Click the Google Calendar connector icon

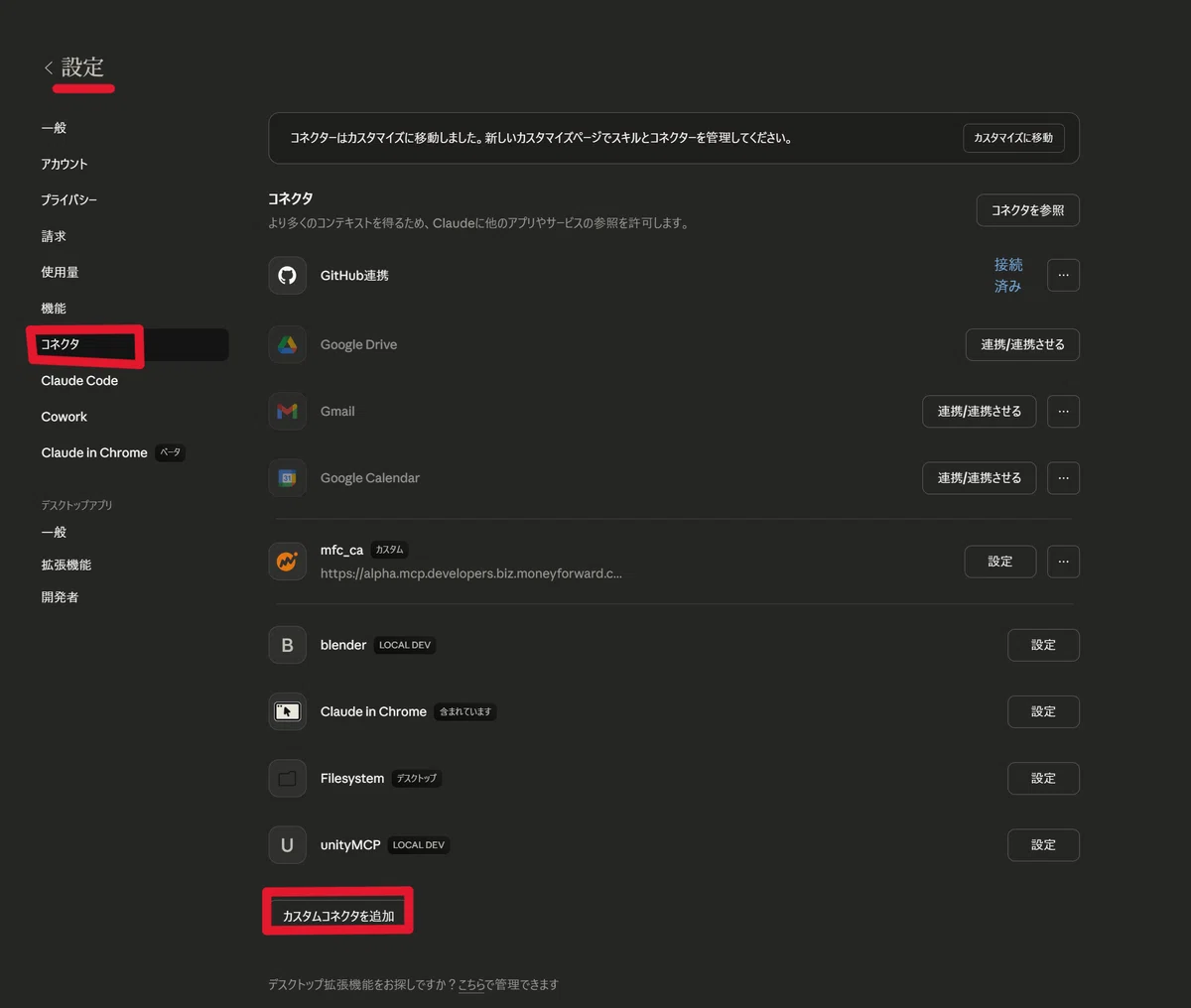[287, 477]
